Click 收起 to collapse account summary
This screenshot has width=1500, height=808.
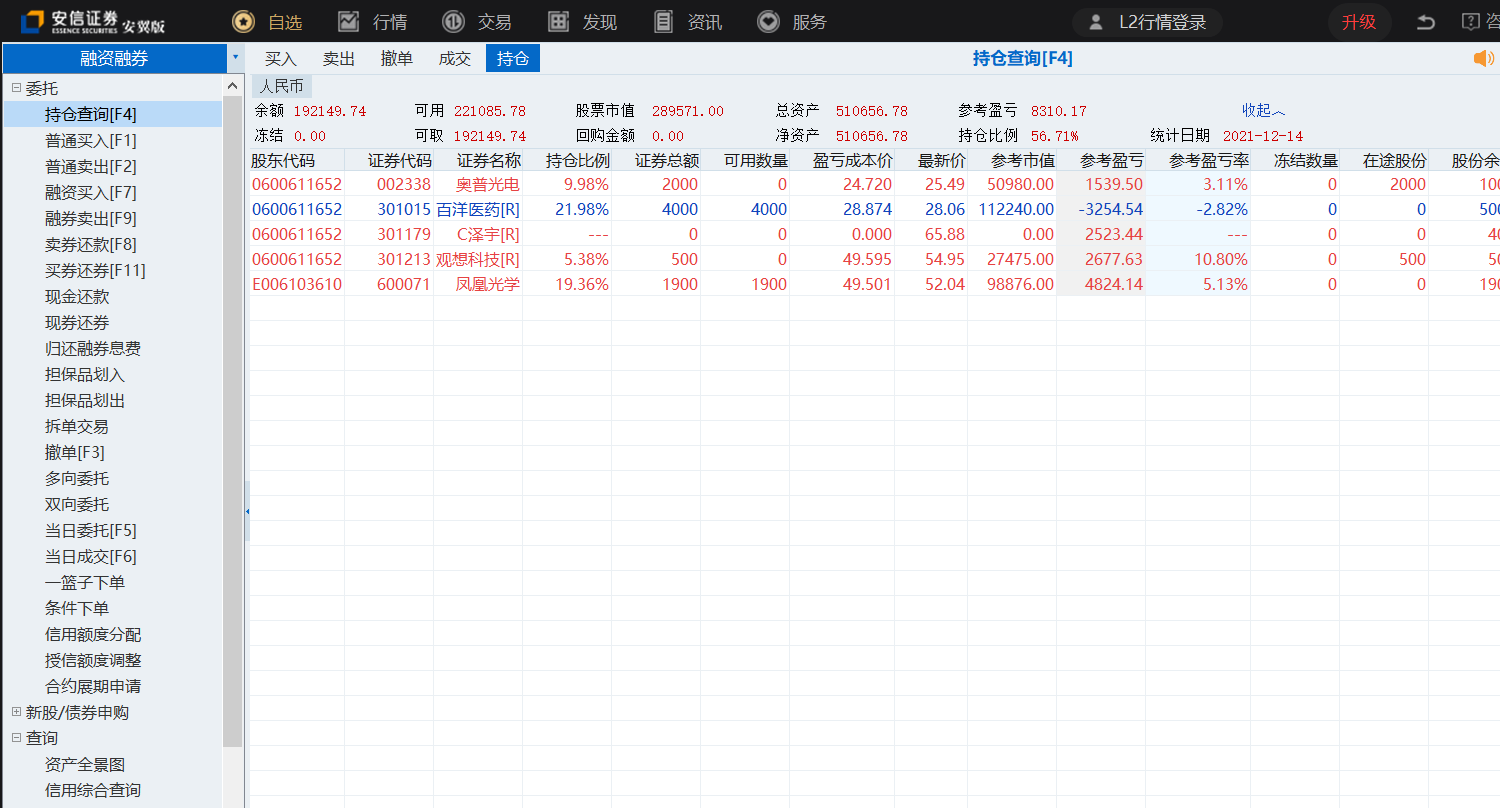click(1264, 110)
